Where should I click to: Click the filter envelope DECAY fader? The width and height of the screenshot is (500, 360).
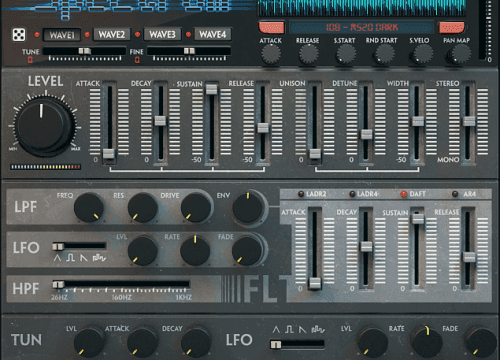(366, 247)
